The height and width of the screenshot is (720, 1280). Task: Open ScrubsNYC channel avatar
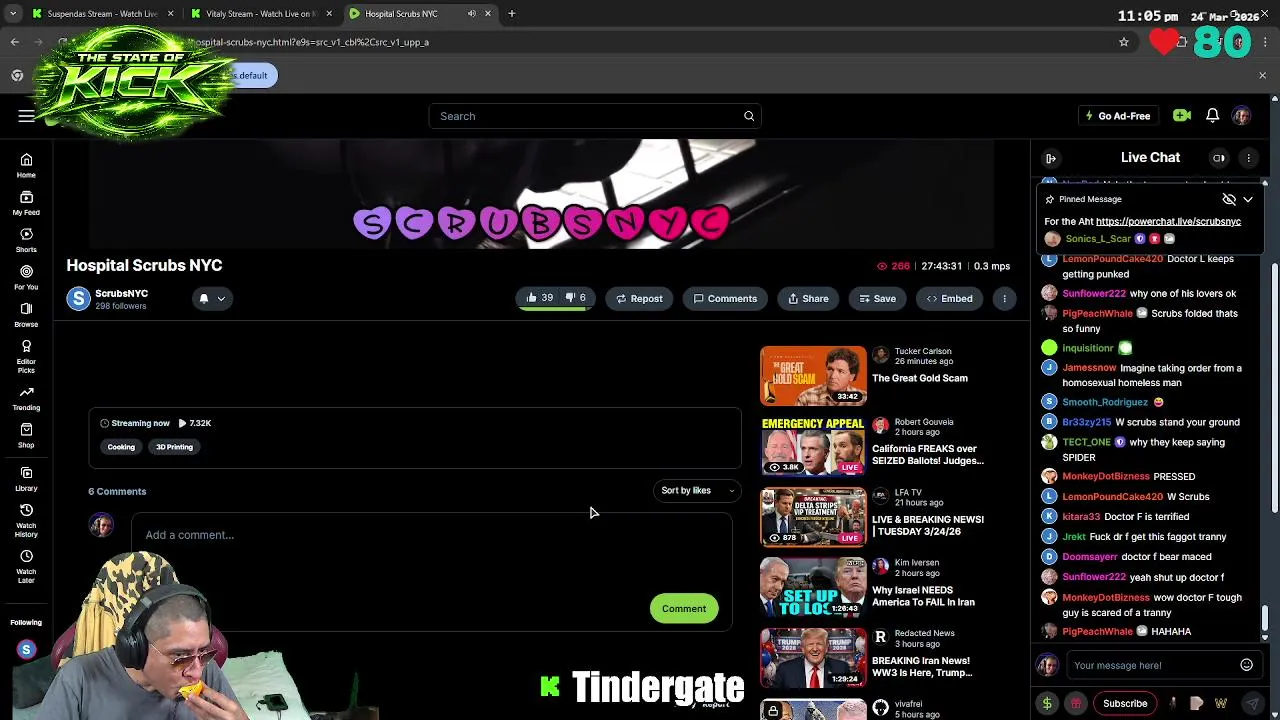pyautogui.click(x=78, y=298)
